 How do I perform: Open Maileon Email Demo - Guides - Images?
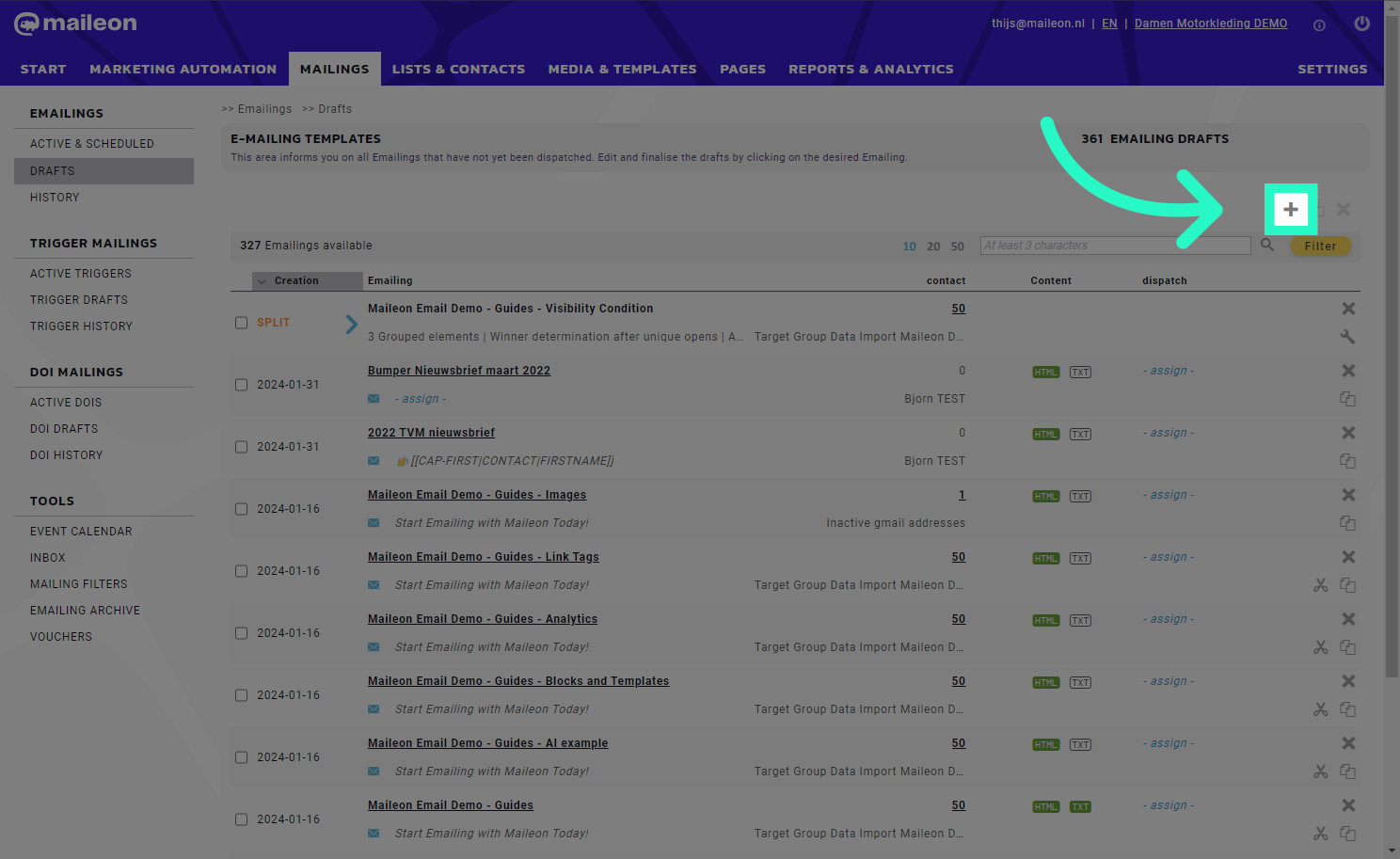[x=476, y=495]
